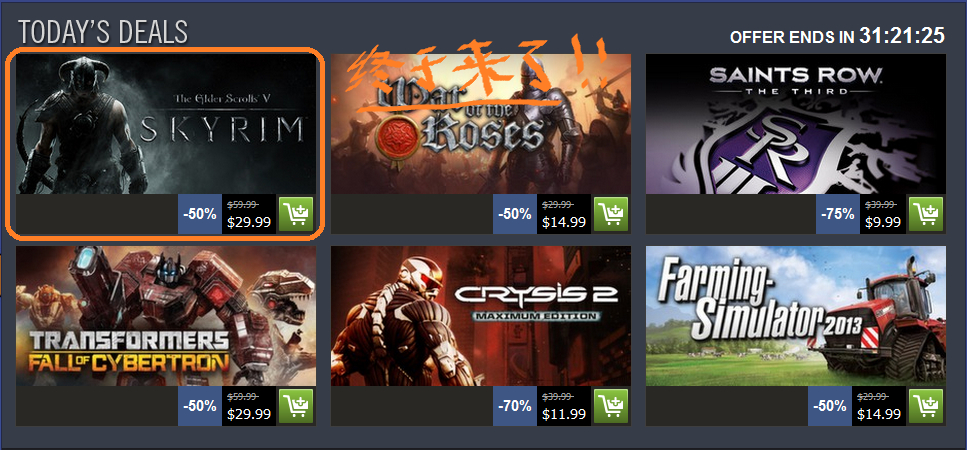Click Crysis 2's -70% discount badge

515,406
